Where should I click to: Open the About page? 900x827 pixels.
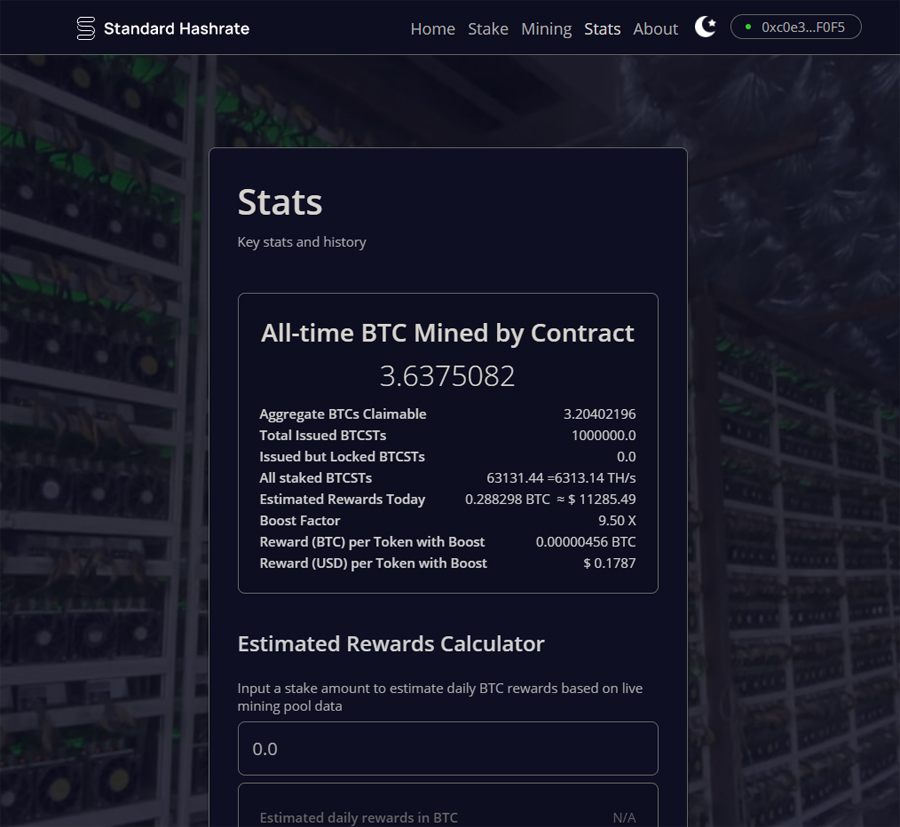point(655,29)
